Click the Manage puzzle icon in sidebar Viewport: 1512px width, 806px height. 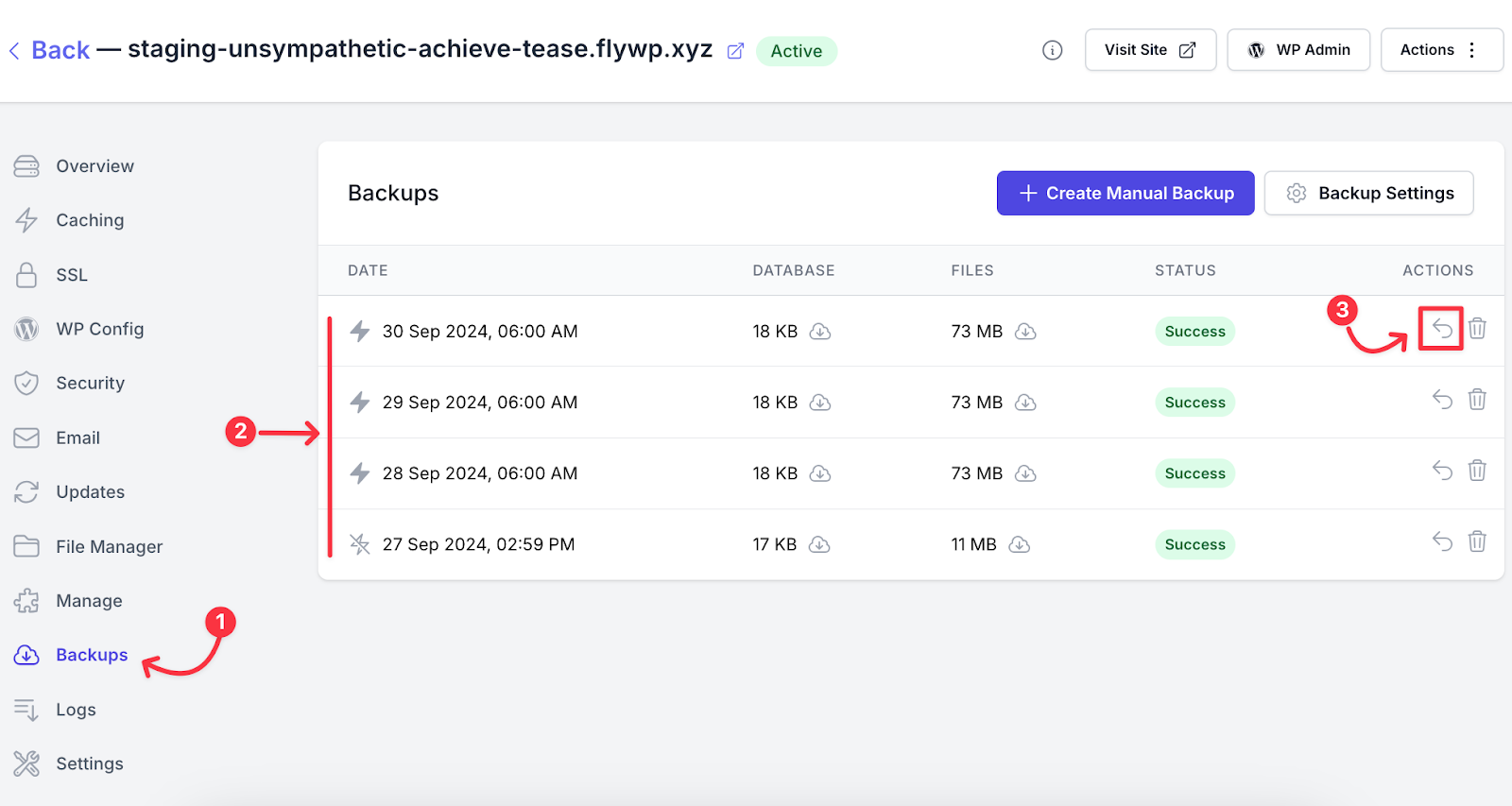pyautogui.click(x=26, y=601)
